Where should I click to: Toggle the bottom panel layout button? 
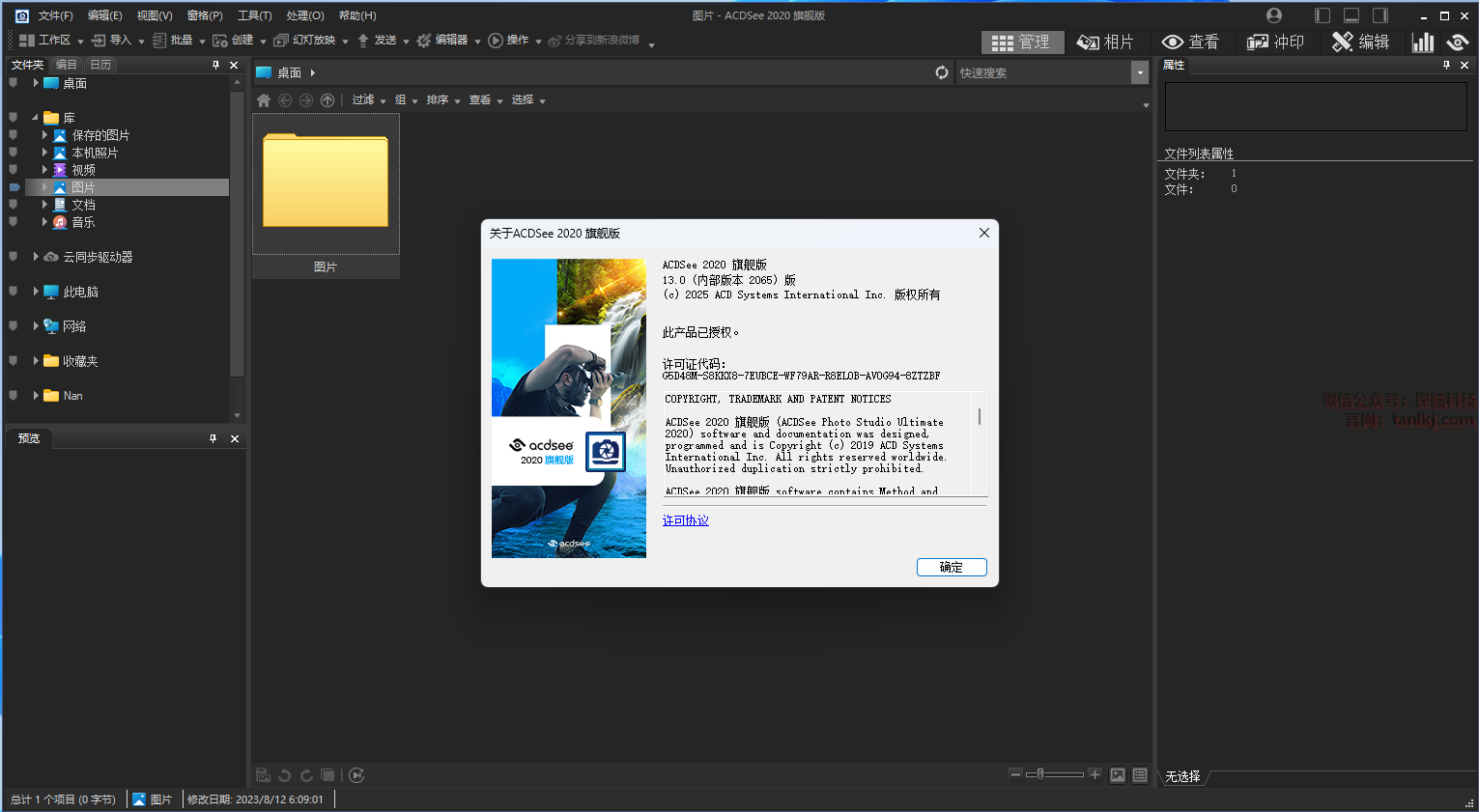(1351, 15)
